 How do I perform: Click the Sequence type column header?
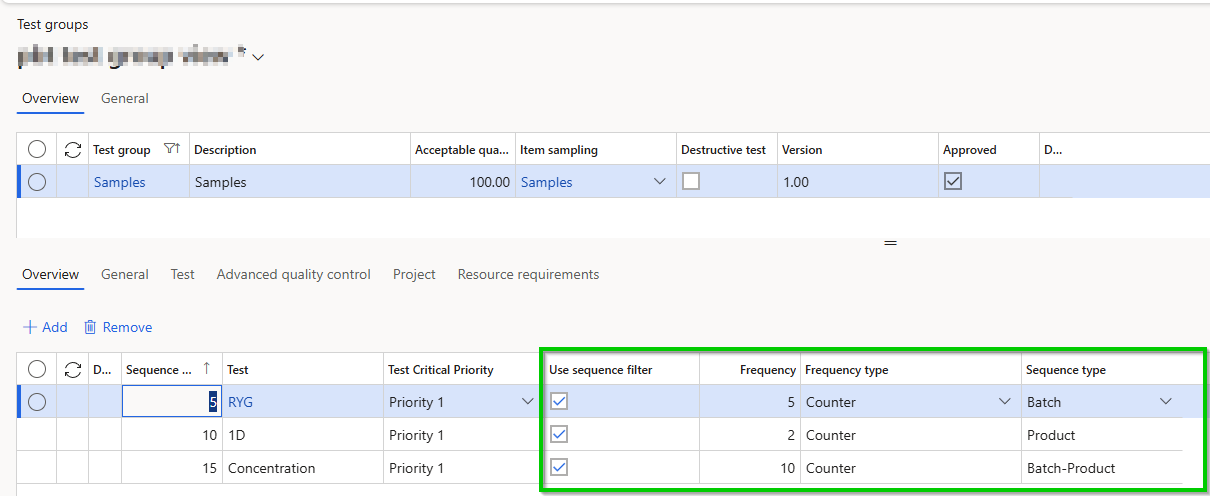pos(1066,370)
